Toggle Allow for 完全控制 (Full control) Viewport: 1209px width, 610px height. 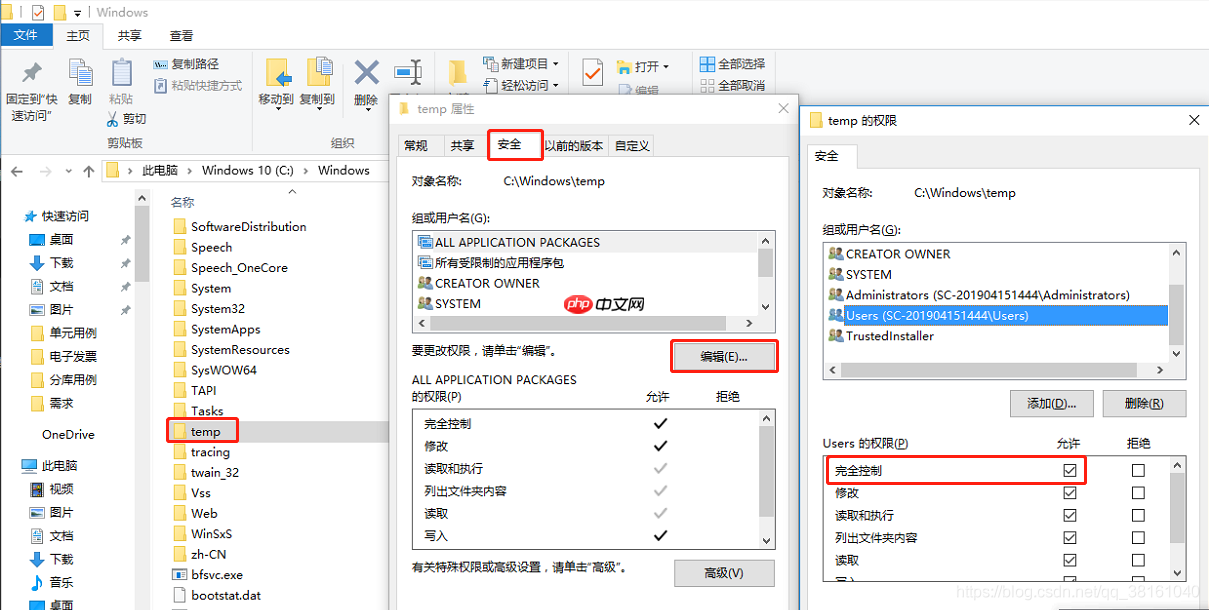point(1070,470)
